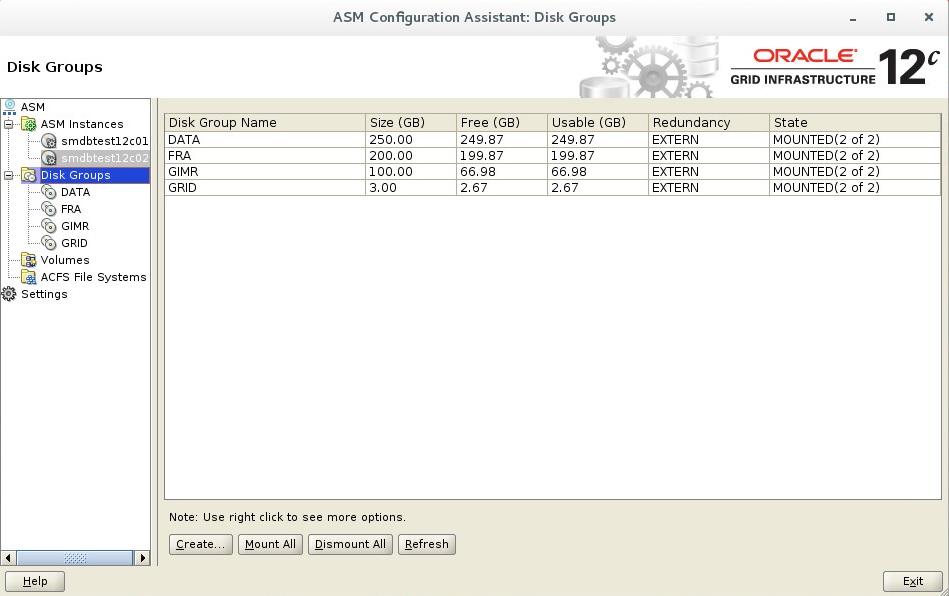Click the smdbtest12c01 instance icon
The width and height of the screenshot is (949, 596).
49,141
